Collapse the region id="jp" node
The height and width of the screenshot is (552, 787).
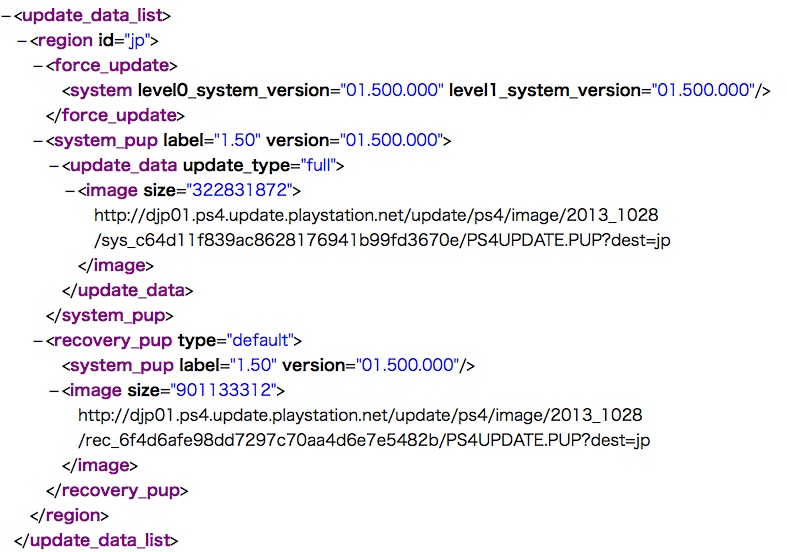(22, 40)
